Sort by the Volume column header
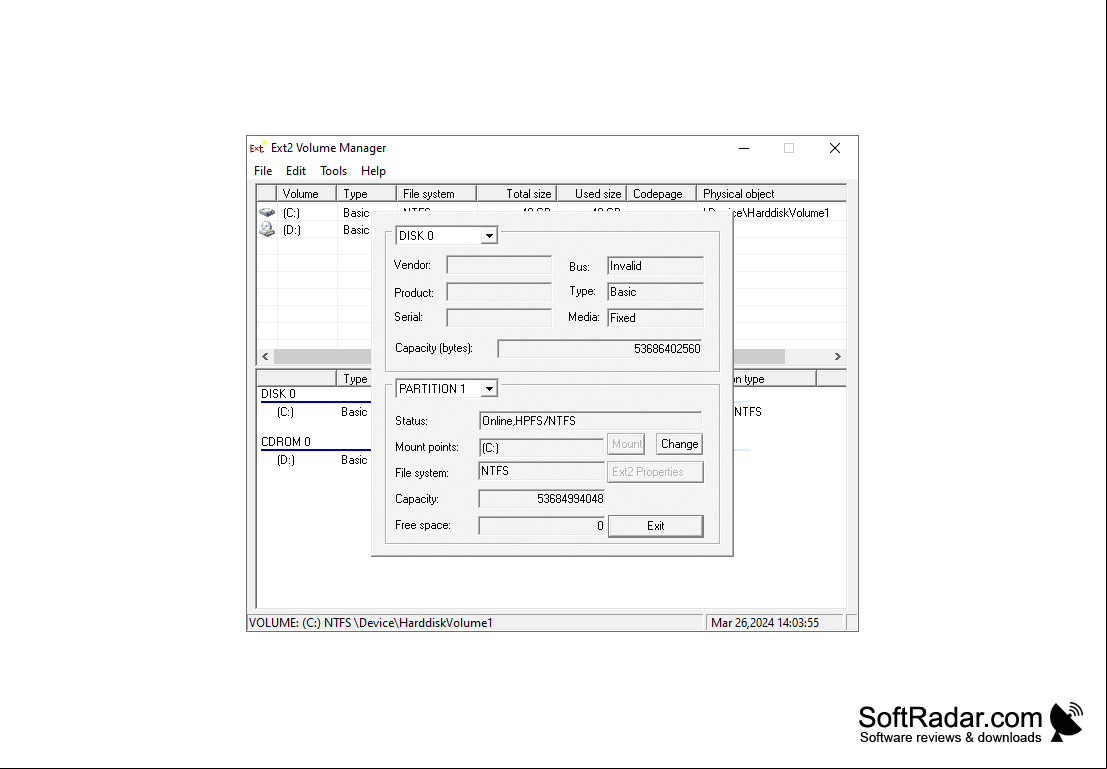The image size is (1107, 769). [306, 193]
